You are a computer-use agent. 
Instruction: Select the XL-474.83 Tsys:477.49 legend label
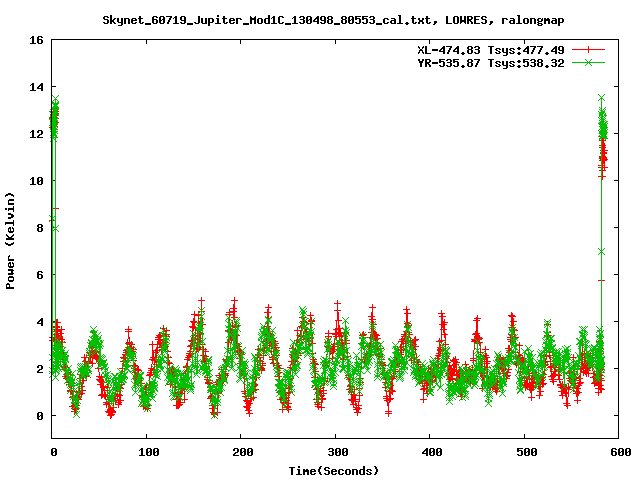(491, 50)
